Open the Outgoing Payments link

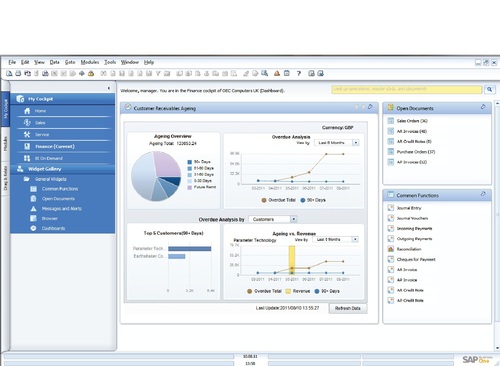coord(414,239)
